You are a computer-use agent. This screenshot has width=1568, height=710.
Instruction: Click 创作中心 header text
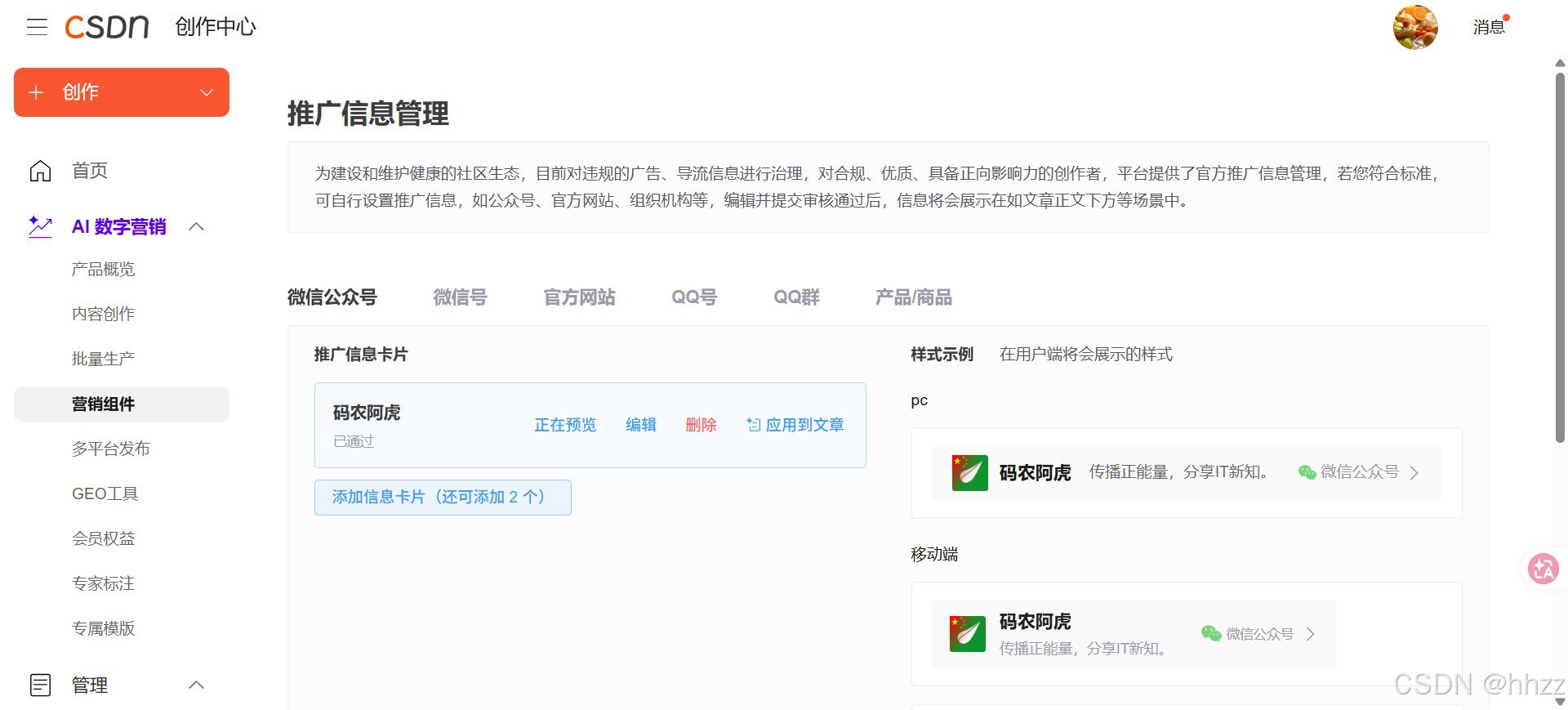(x=216, y=27)
